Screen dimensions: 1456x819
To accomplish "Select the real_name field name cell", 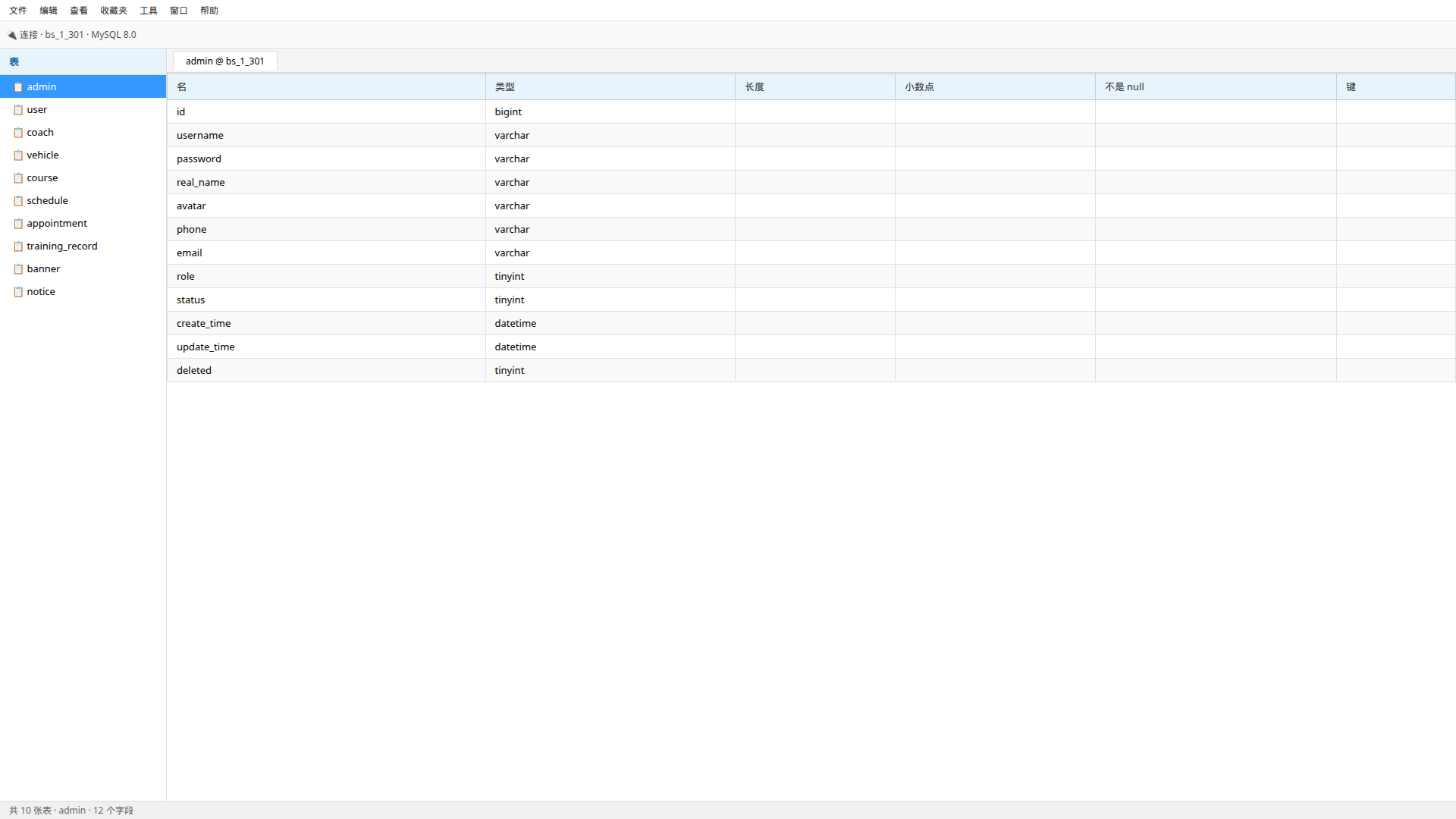I will click(326, 182).
